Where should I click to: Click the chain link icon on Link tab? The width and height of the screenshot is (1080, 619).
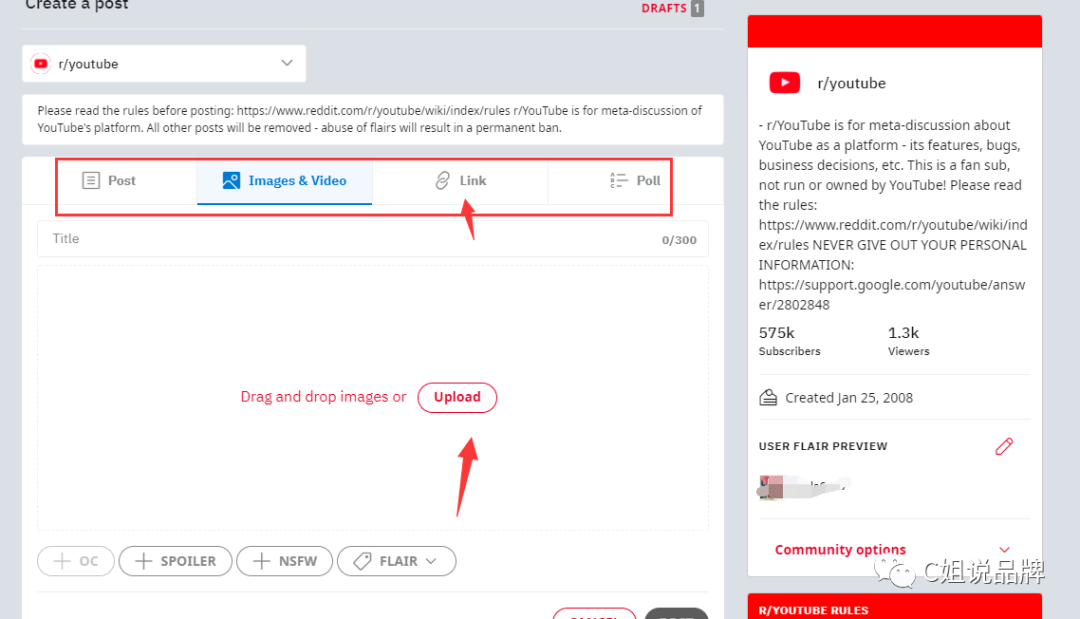442,180
